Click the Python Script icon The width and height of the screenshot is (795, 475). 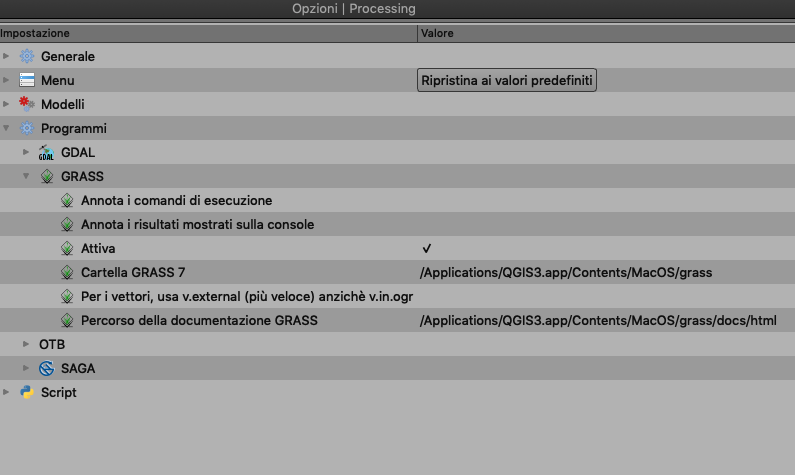pos(27,392)
